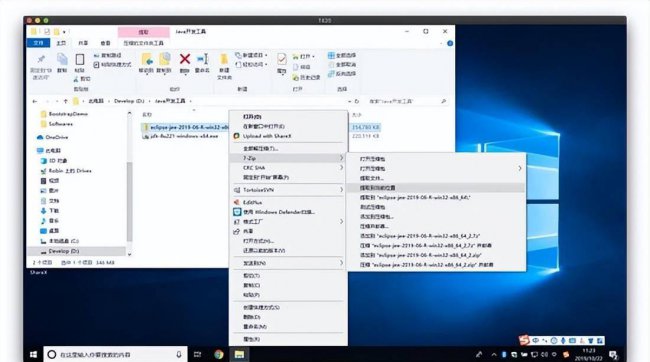
Task: Select EditPlus in the context menu
Action: click(x=288, y=202)
